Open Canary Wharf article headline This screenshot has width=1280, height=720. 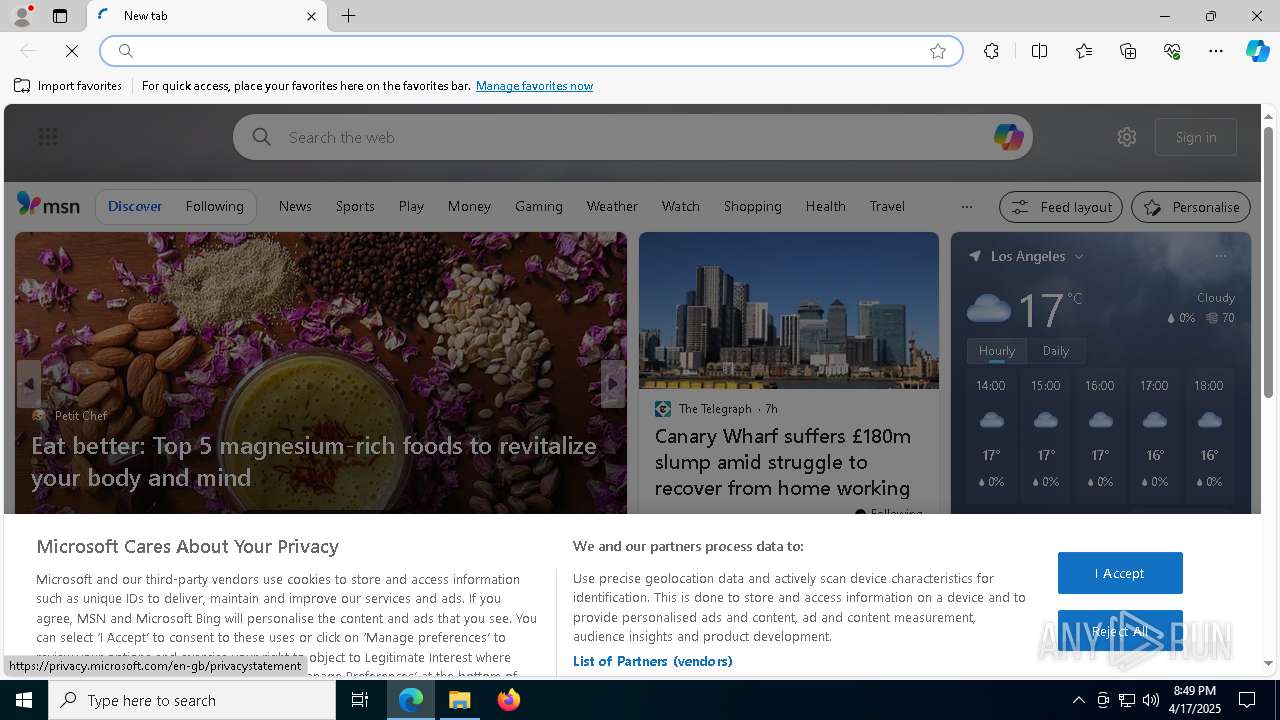[x=783, y=462]
